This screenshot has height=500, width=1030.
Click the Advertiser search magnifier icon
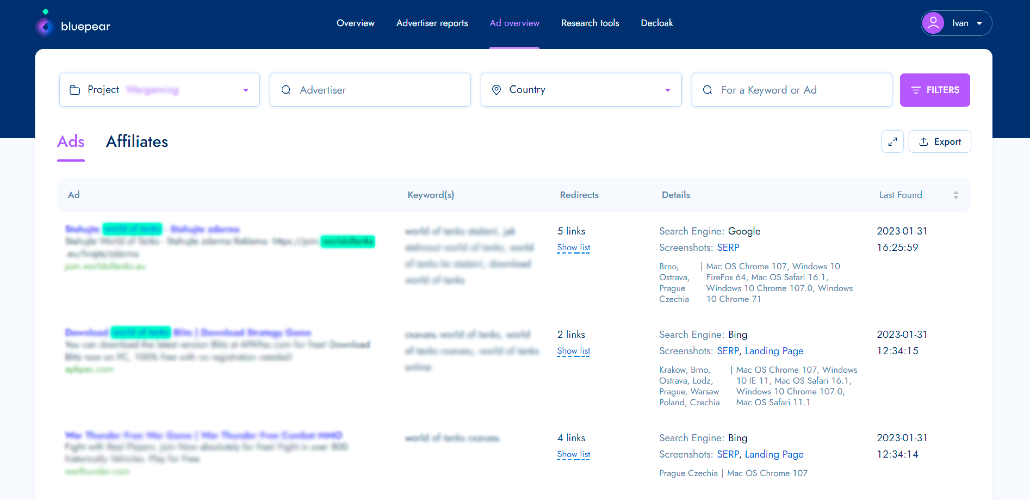286,90
